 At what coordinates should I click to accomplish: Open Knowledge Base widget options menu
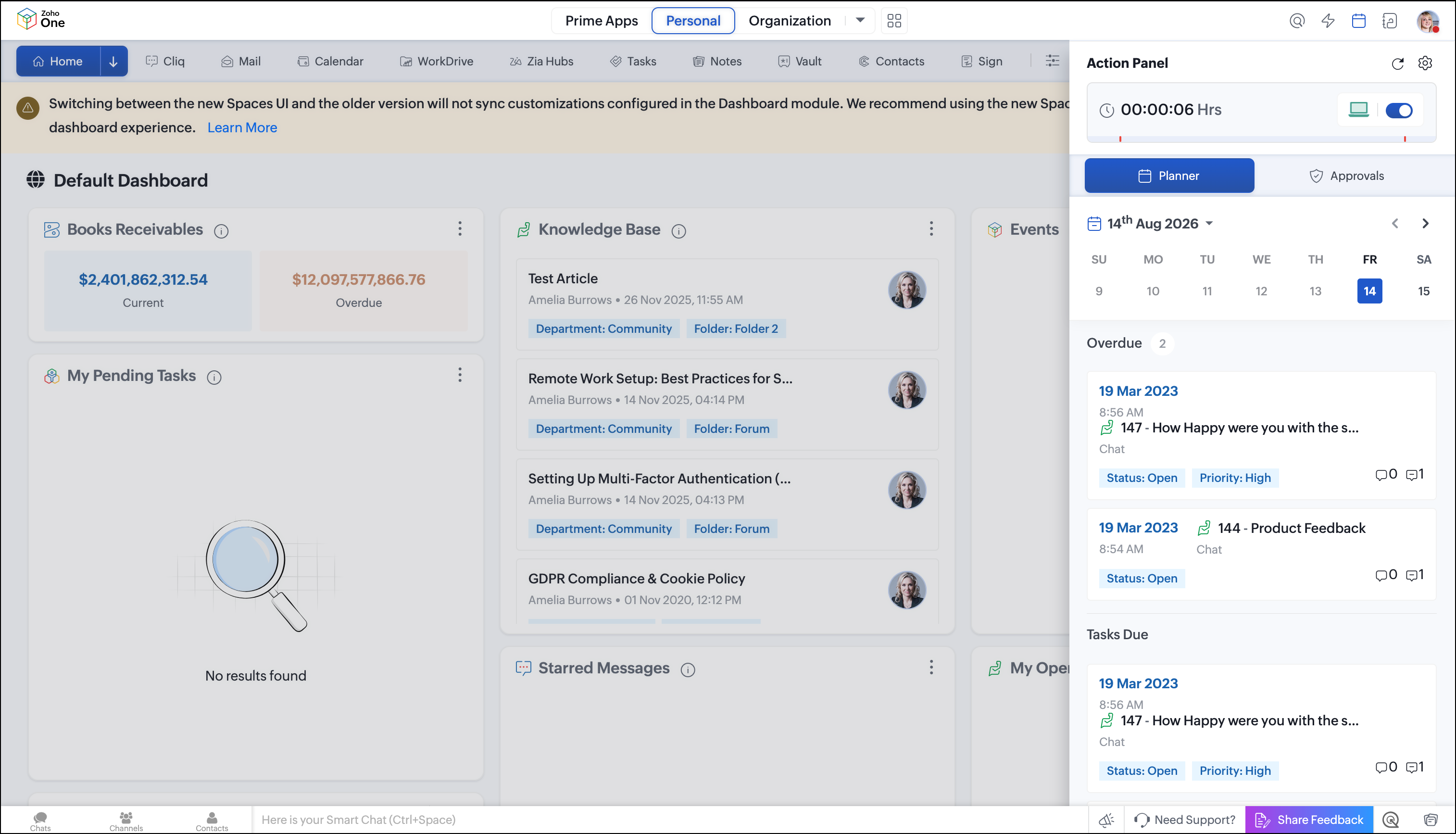931,229
